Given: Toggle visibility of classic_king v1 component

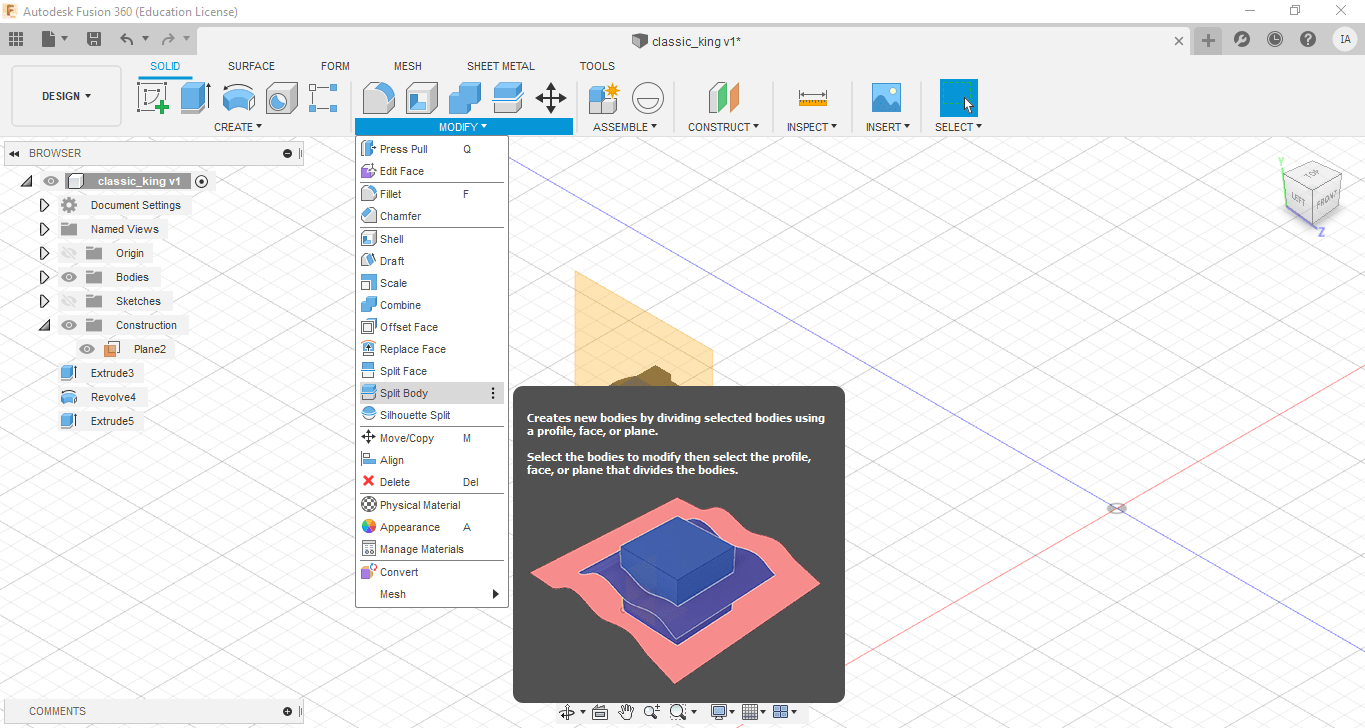Looking at the screenshot, I should (51, 181).
